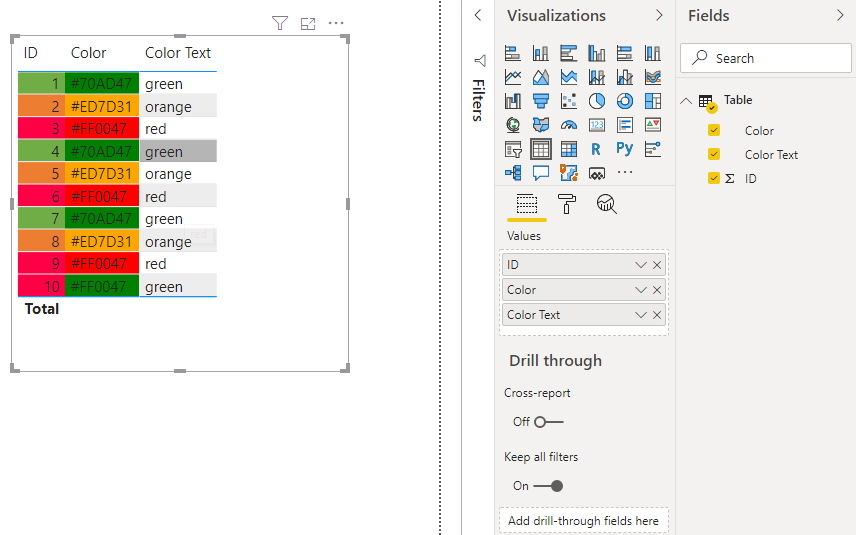Select the area chart visual
The image size is (856, 535).
(540, 77)
